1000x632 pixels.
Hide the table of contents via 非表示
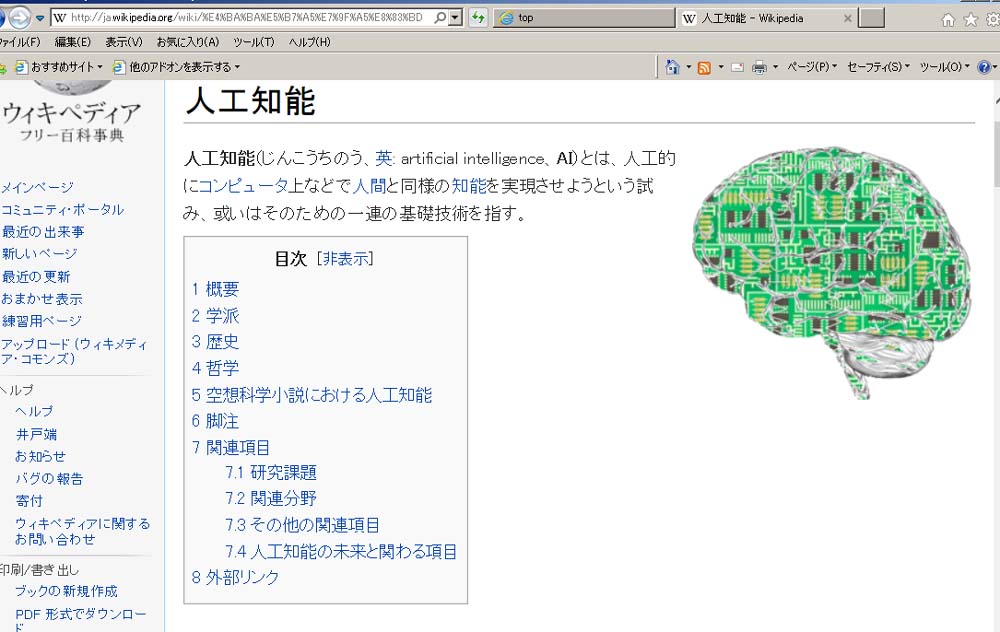pyautogui.click(x=345, y=259)
